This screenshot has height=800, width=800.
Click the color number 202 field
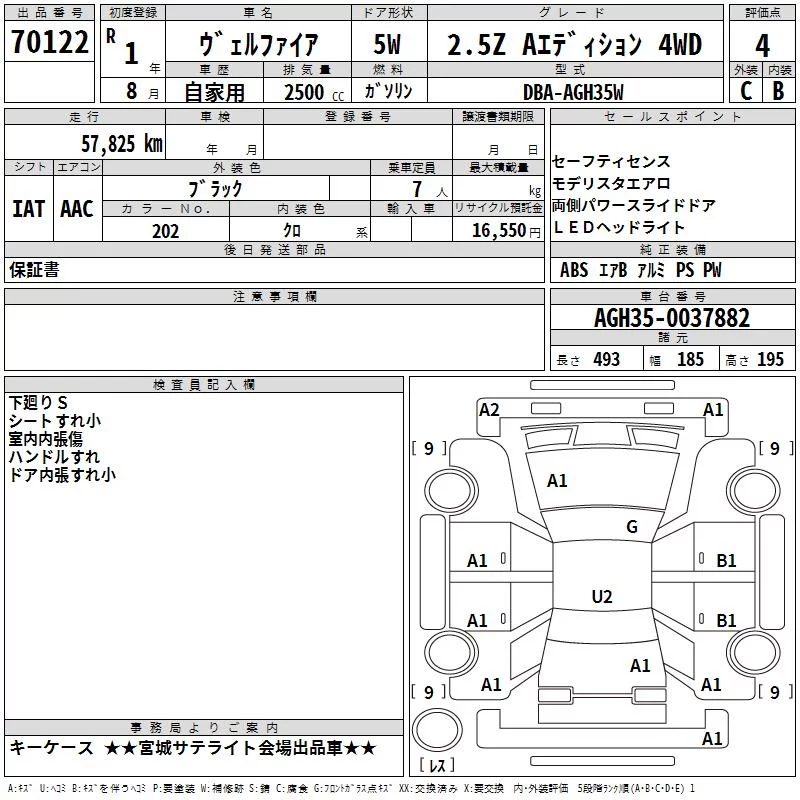166,231
